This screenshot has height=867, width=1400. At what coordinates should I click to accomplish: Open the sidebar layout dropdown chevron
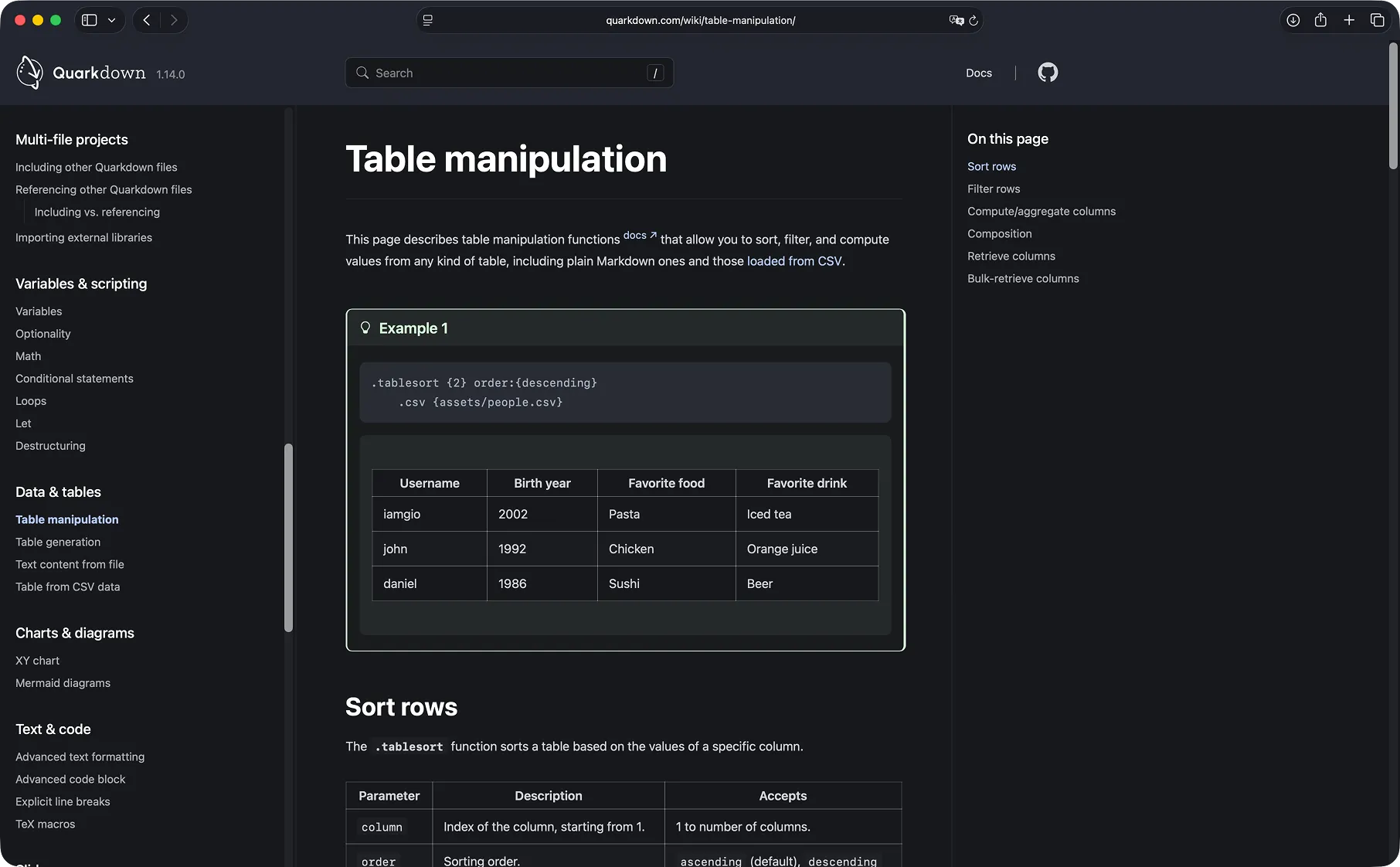click(x=111, y=20)
